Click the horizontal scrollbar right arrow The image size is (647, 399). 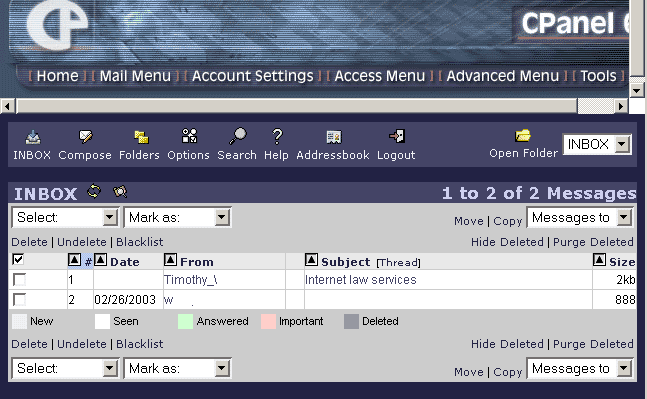click(621, 106)
